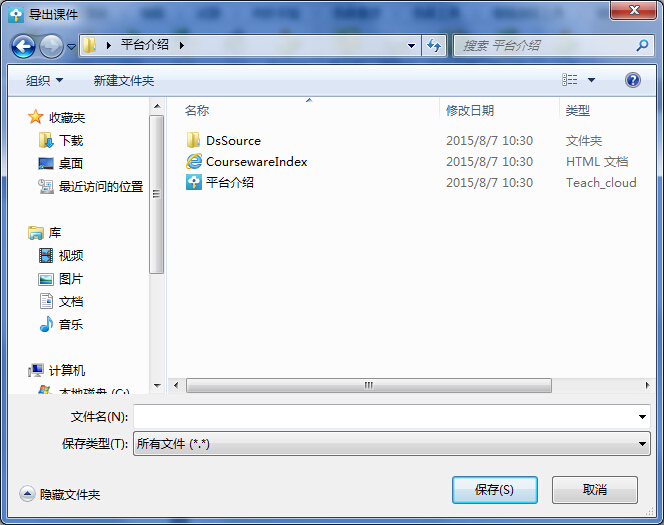This screenshot has width=664, height=525.
Task: Open the 保存类型 dropdown
Action: 392,444
